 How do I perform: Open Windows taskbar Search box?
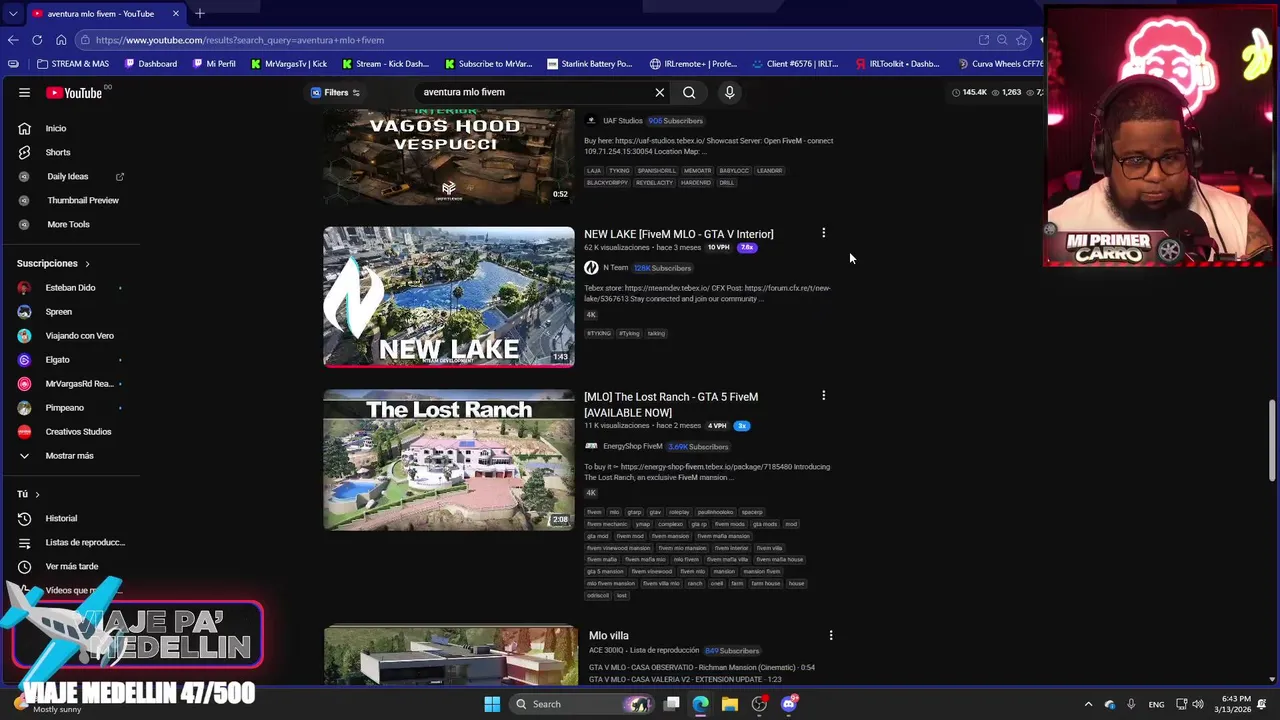tap(583, 704)
